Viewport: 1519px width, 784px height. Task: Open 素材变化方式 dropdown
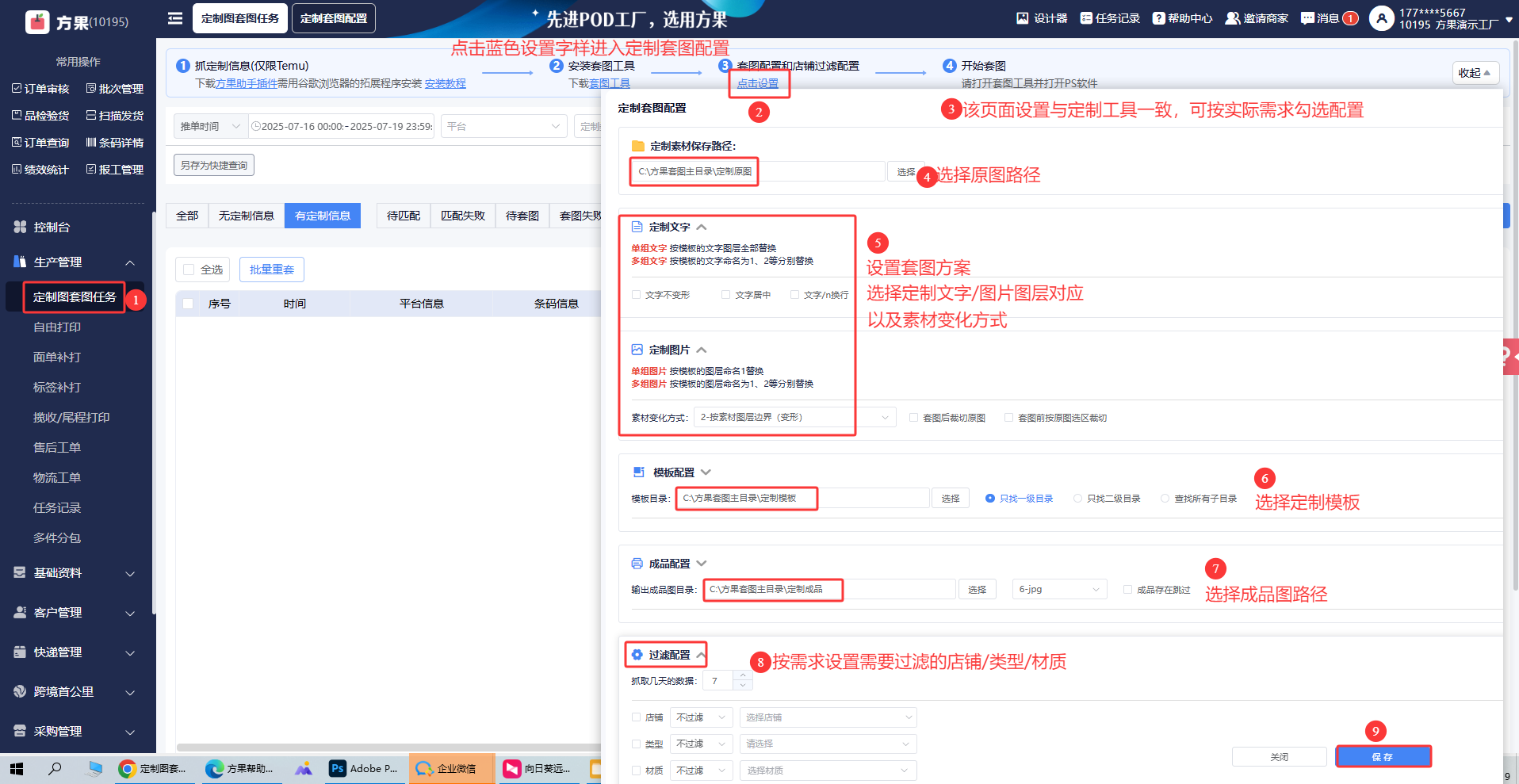click(x=794, y=417)
